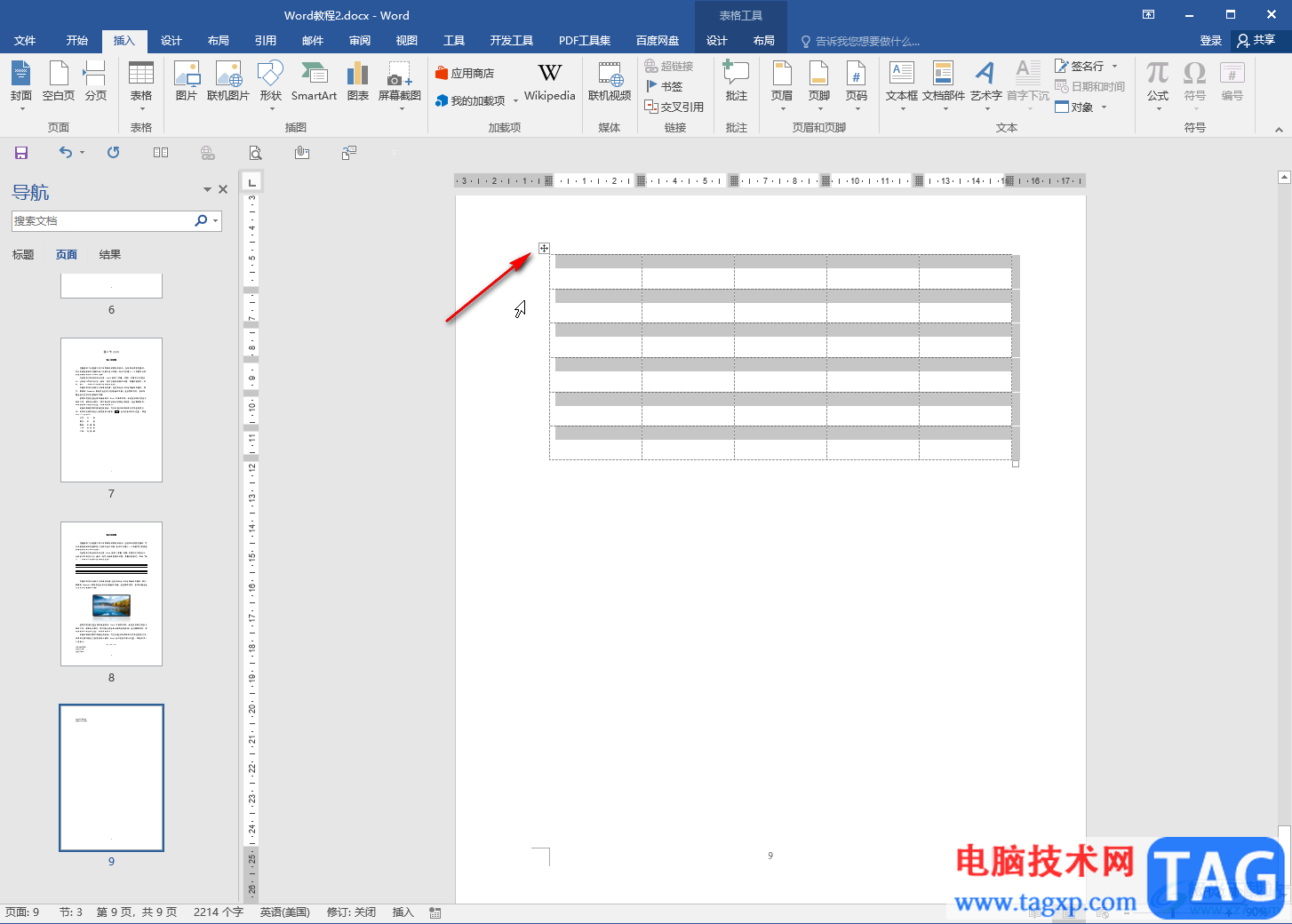The image size is (1292, 924).
Task: Insert a picture (图片) from file
Action: (187, 82)
